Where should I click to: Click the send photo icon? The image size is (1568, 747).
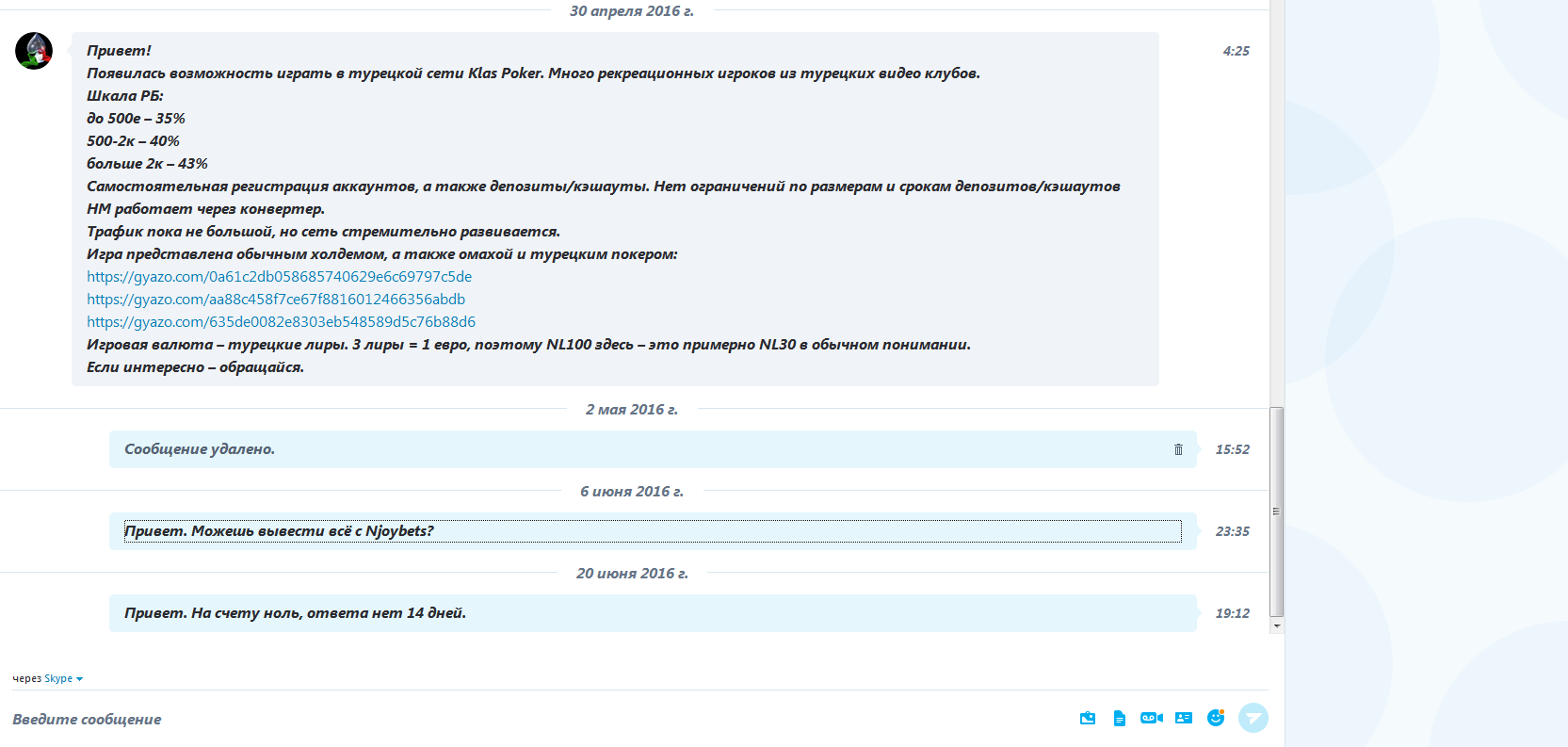point(1088,718)
